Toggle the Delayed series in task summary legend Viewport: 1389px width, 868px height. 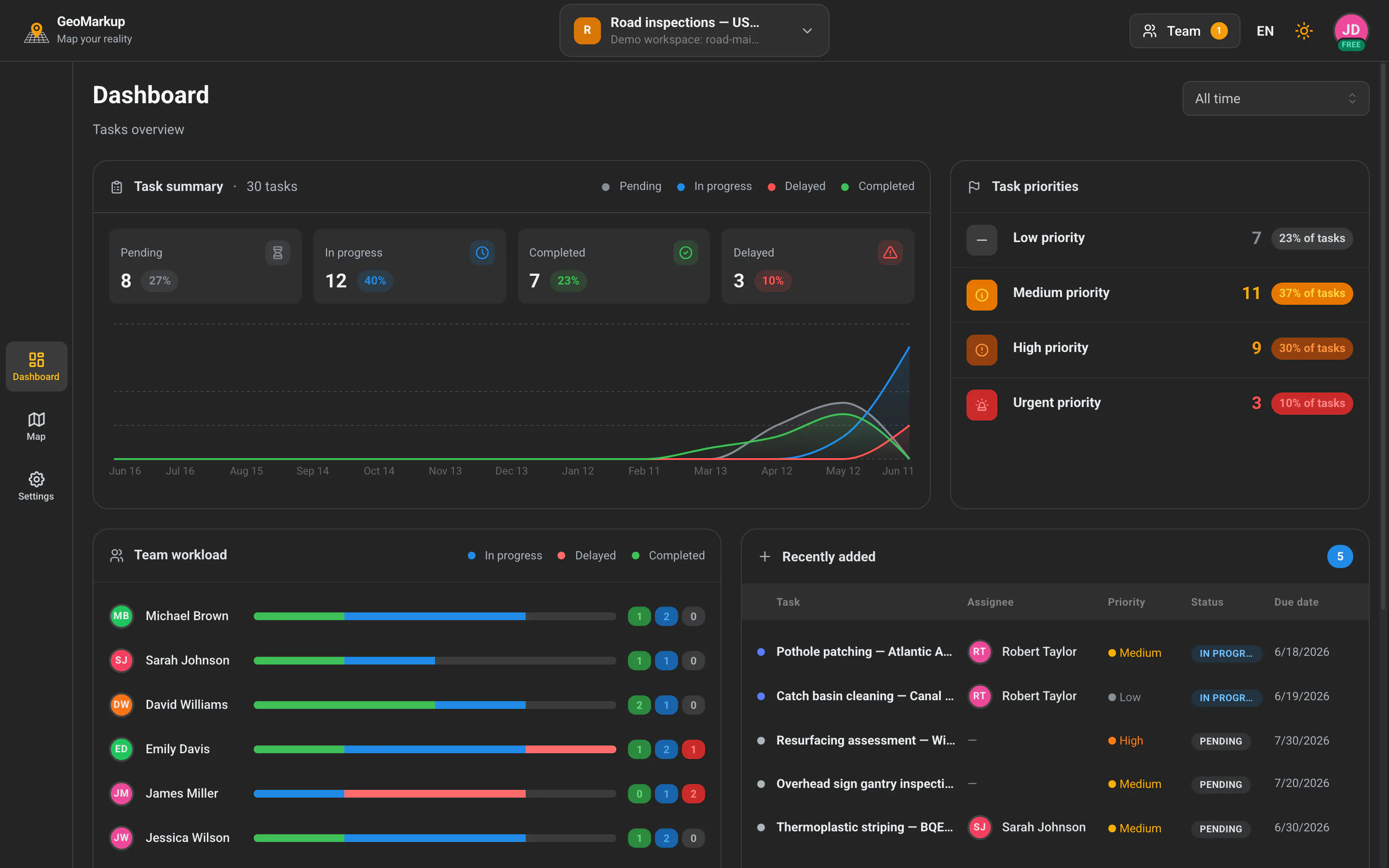pyautogui.click(x=797, y=187)
